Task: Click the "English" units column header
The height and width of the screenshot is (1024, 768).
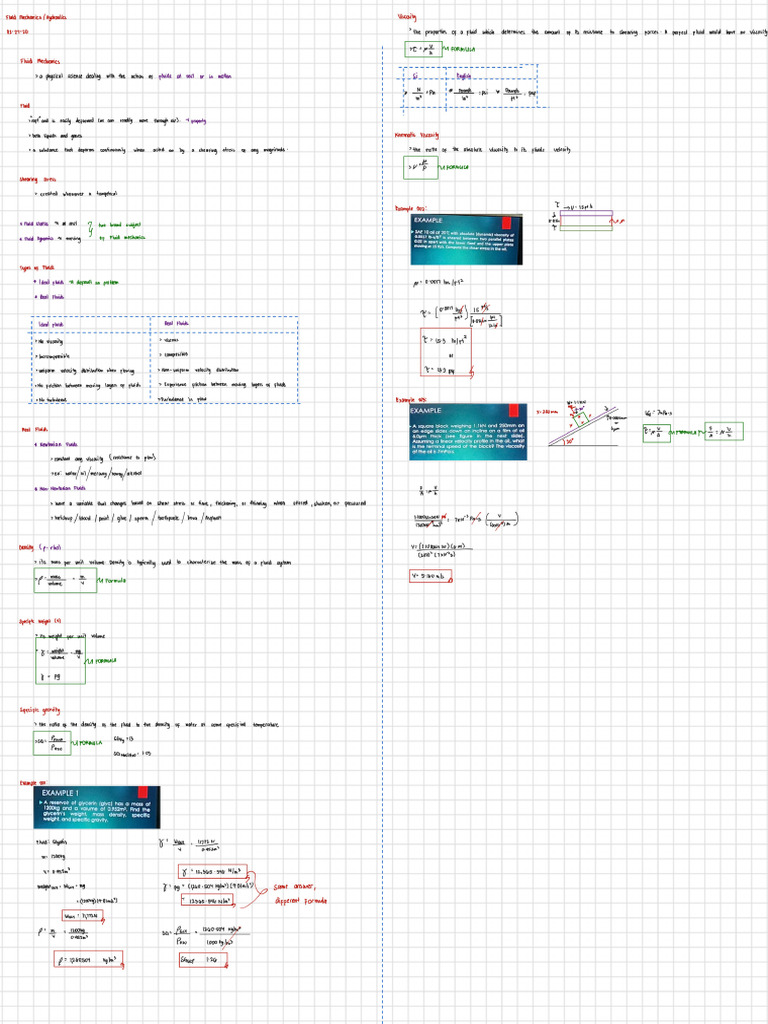Action: pos(463,76)
